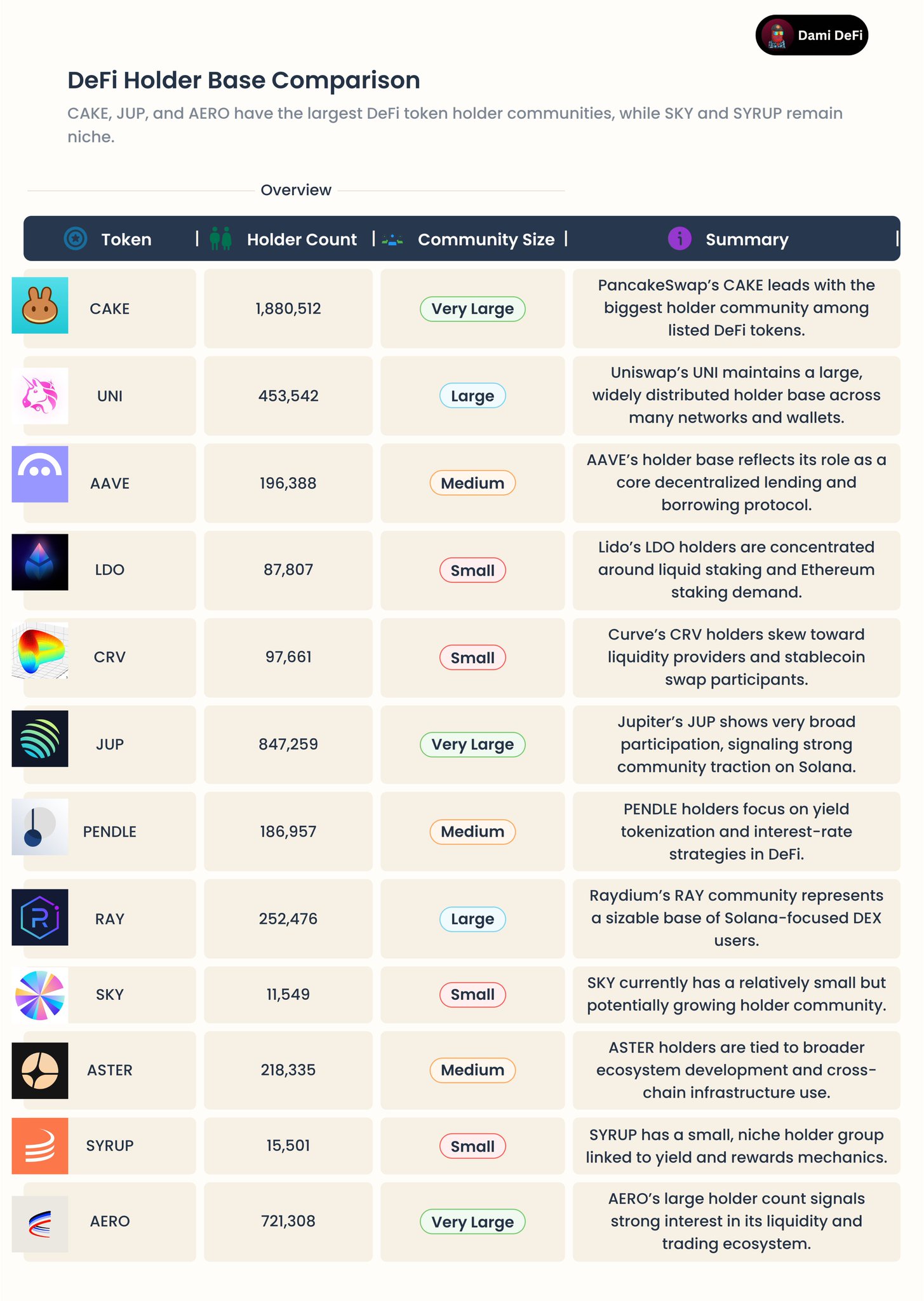
Task: Click the AERO token logo
Action: 40,1223
